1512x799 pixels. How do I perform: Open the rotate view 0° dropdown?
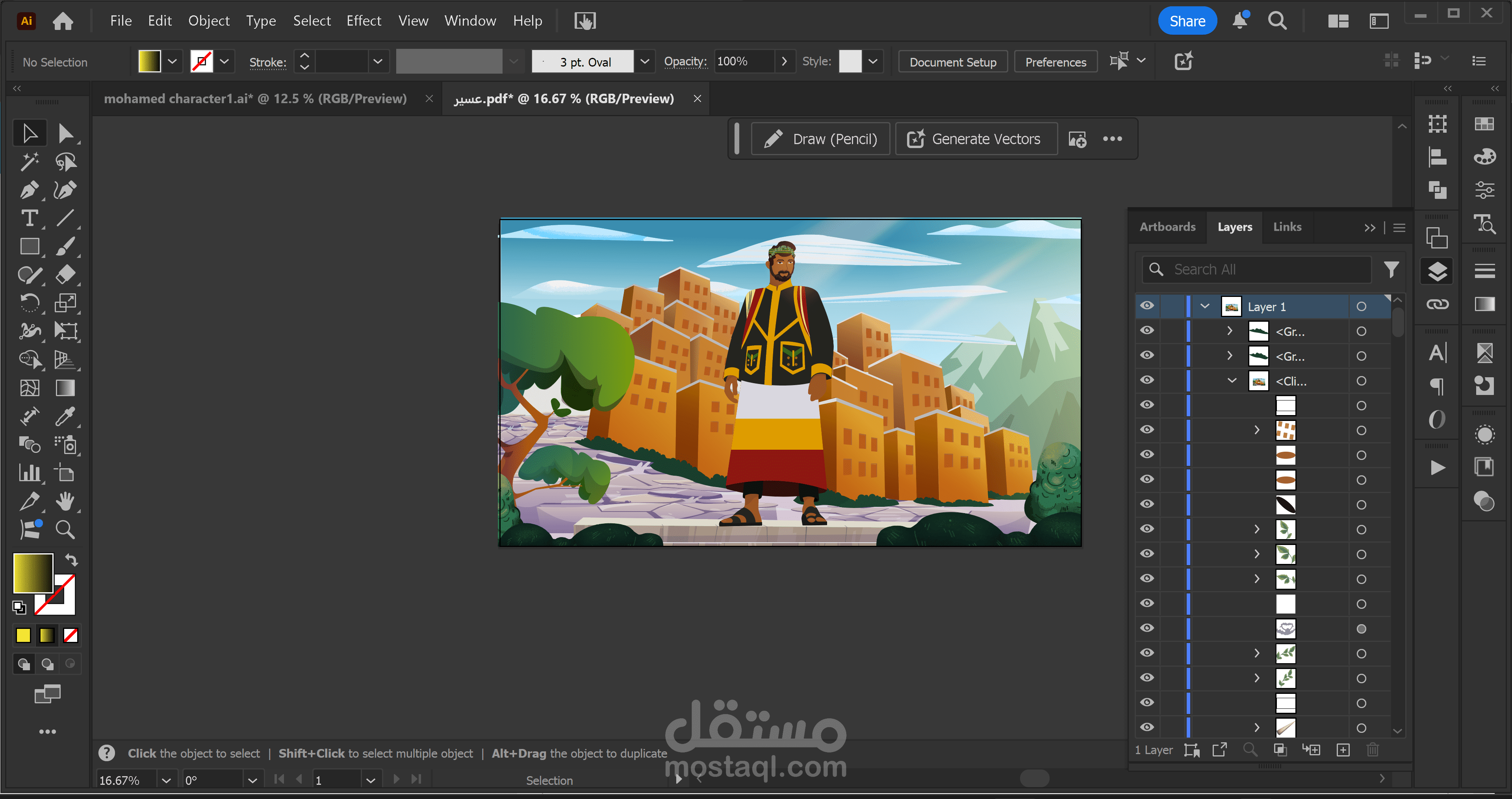pos(252,780)
